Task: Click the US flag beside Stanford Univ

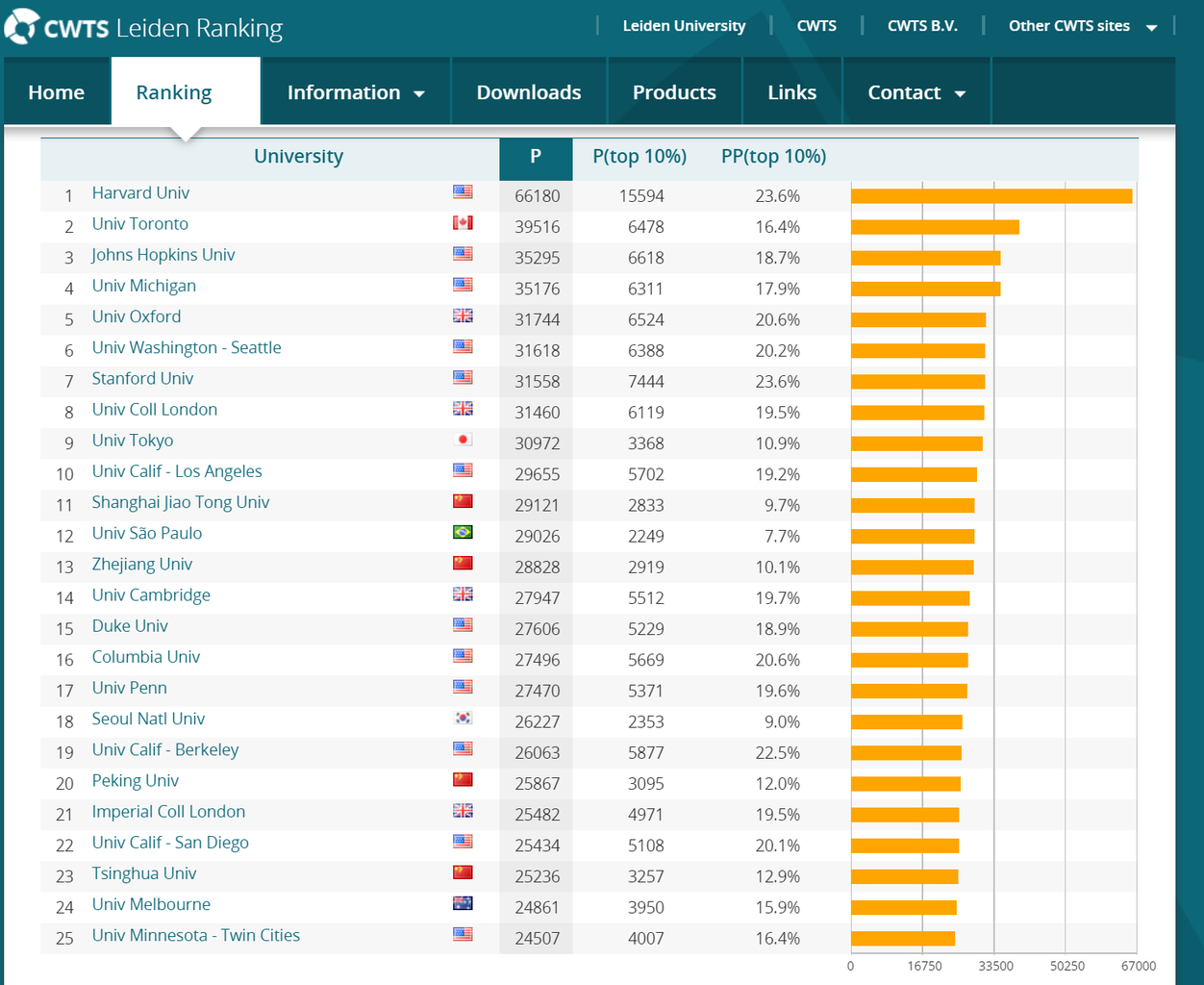Action: [463, 378]
